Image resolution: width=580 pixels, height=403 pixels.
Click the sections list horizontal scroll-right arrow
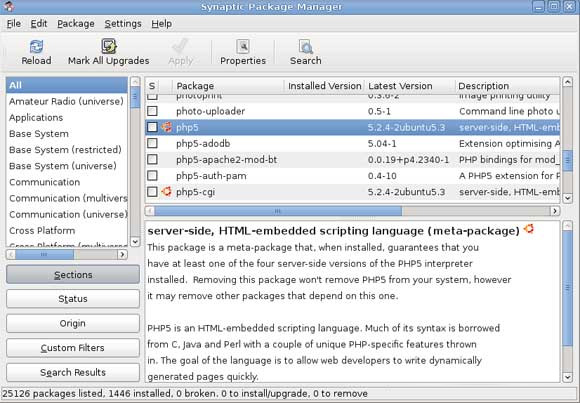(122, 254)
